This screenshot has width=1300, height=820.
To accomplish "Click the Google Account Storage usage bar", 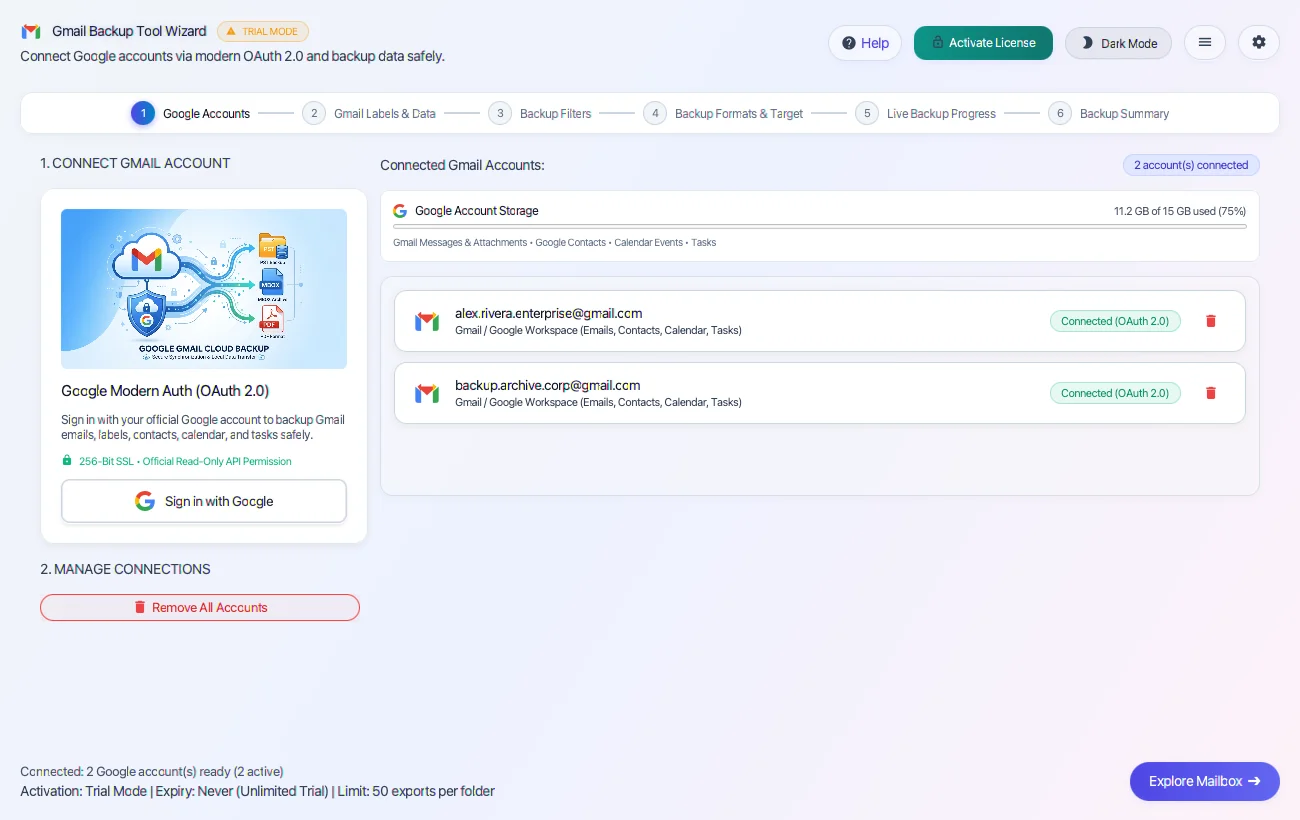I will click(820, 227).
